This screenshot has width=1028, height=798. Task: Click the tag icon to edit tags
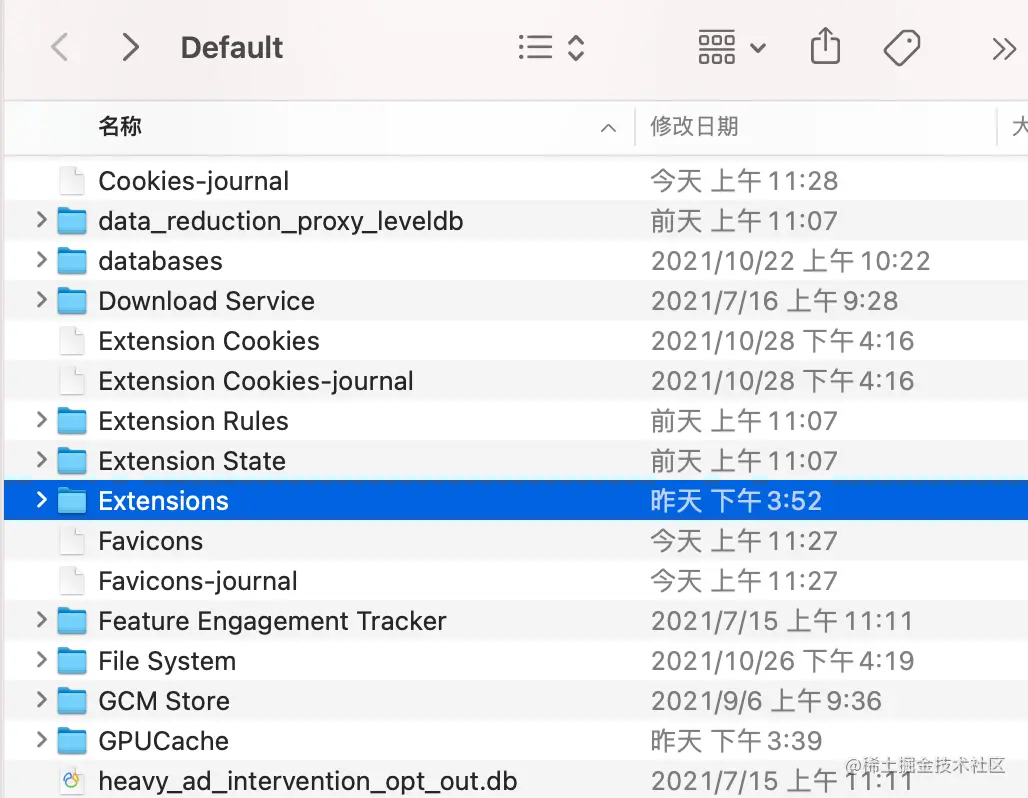pyautogui.click(x=901, y=48)
